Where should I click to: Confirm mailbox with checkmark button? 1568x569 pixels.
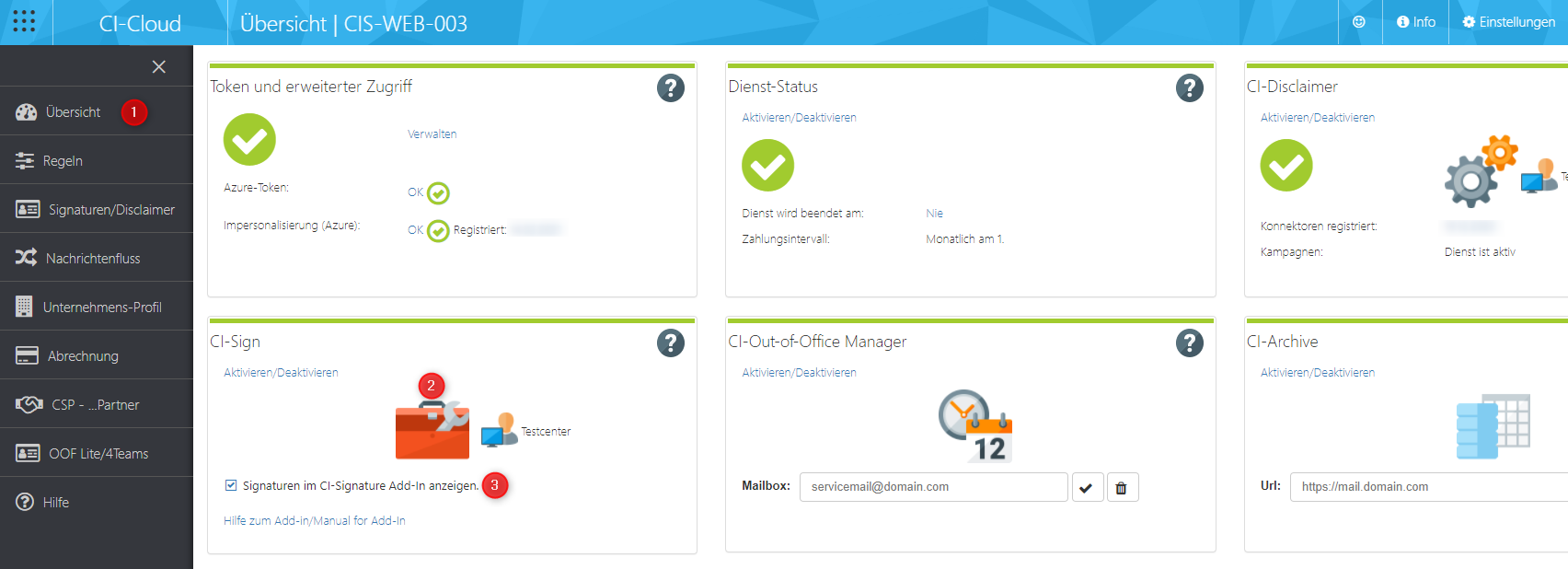click(x=1086, y=487)
